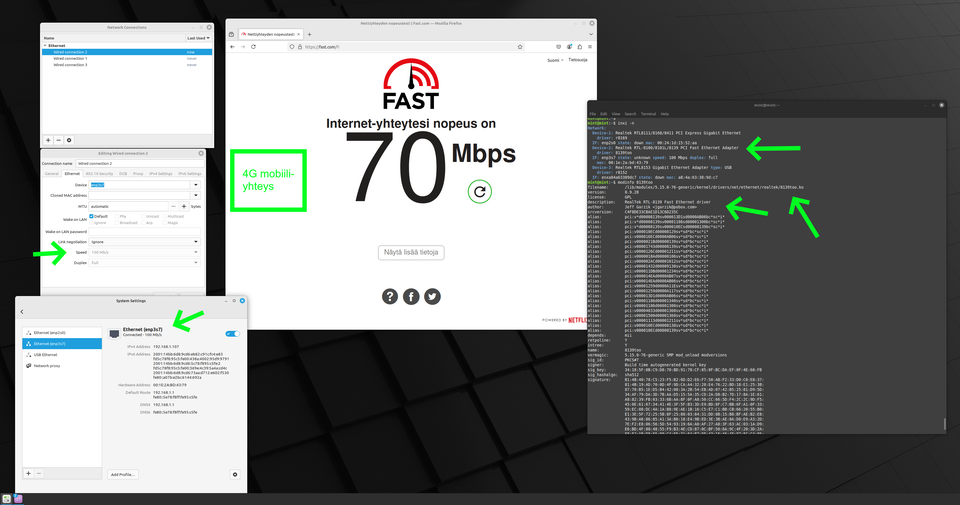Increase MTU with the plus stepper

[184, 206]
